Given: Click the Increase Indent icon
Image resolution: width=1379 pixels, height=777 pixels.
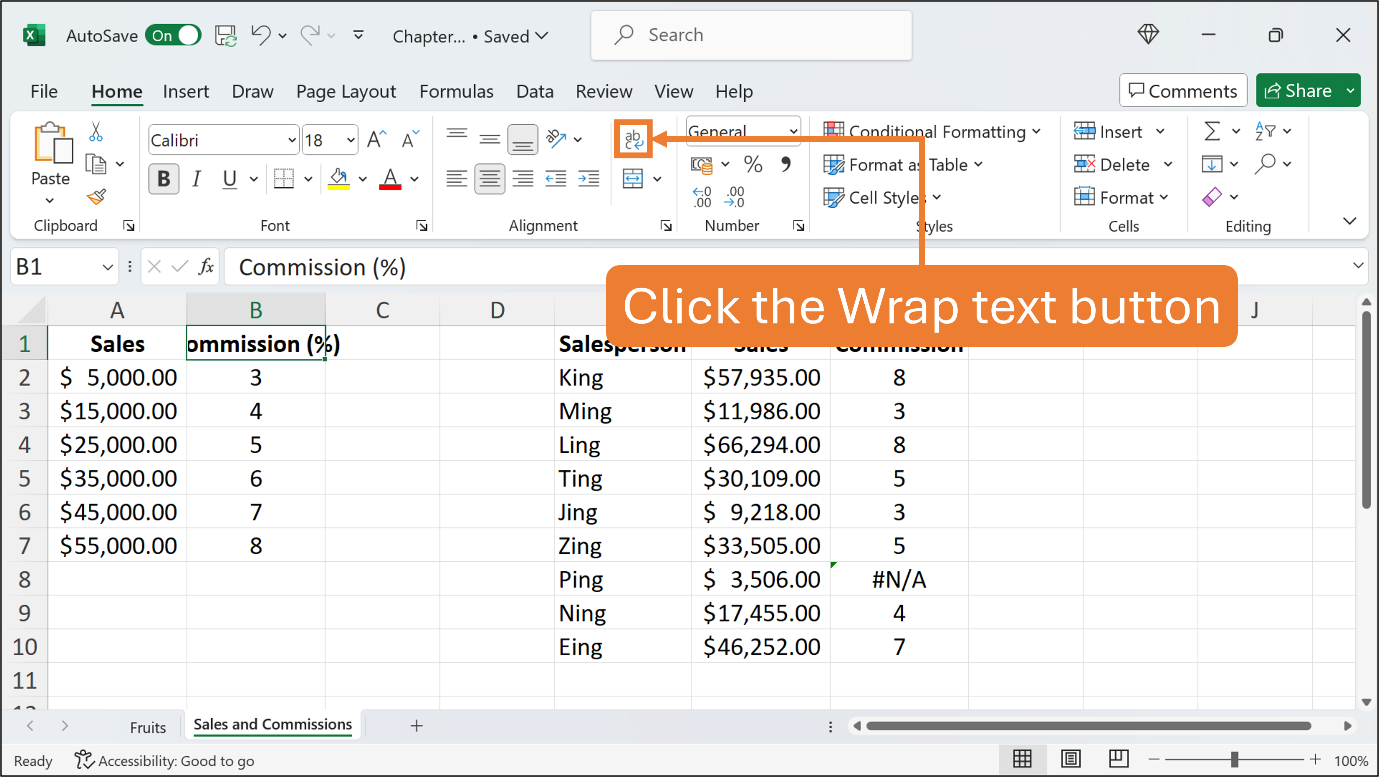Looking at the screenshot, I should tap(589, 179).
